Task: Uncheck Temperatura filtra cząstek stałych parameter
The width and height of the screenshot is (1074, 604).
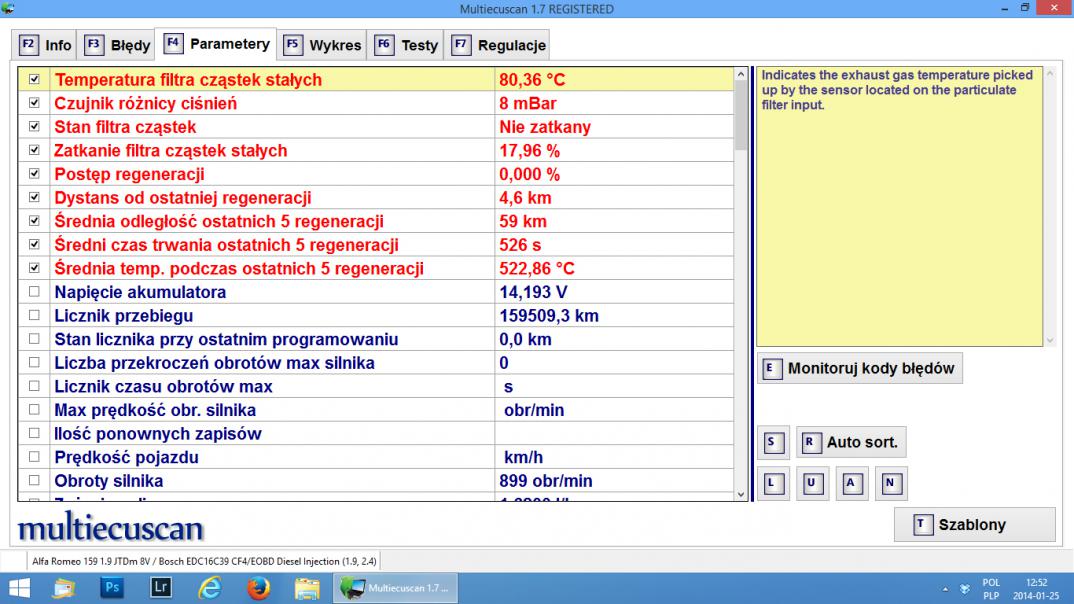Action: click(35, 79)
